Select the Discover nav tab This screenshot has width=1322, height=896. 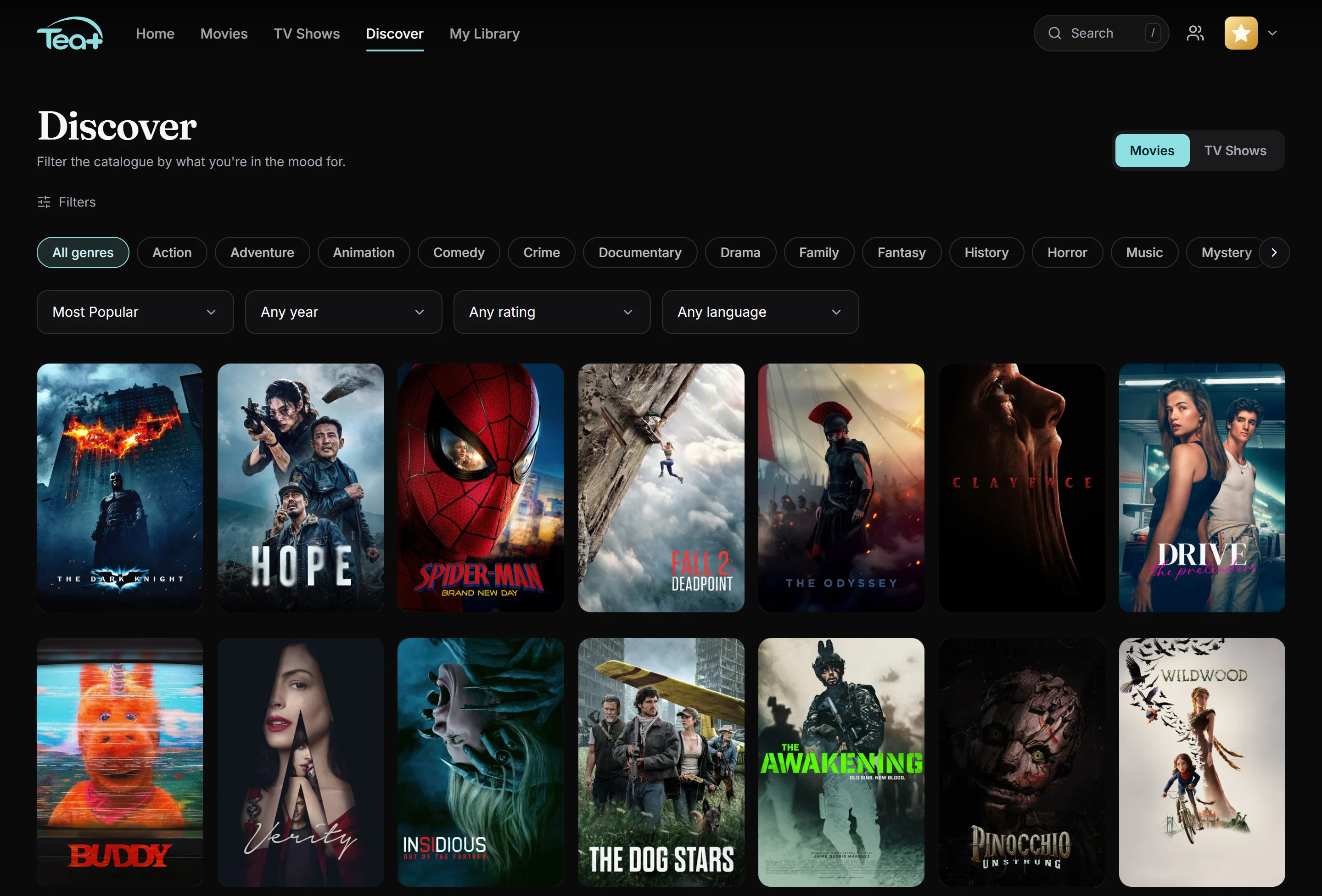tap(394, 34)
